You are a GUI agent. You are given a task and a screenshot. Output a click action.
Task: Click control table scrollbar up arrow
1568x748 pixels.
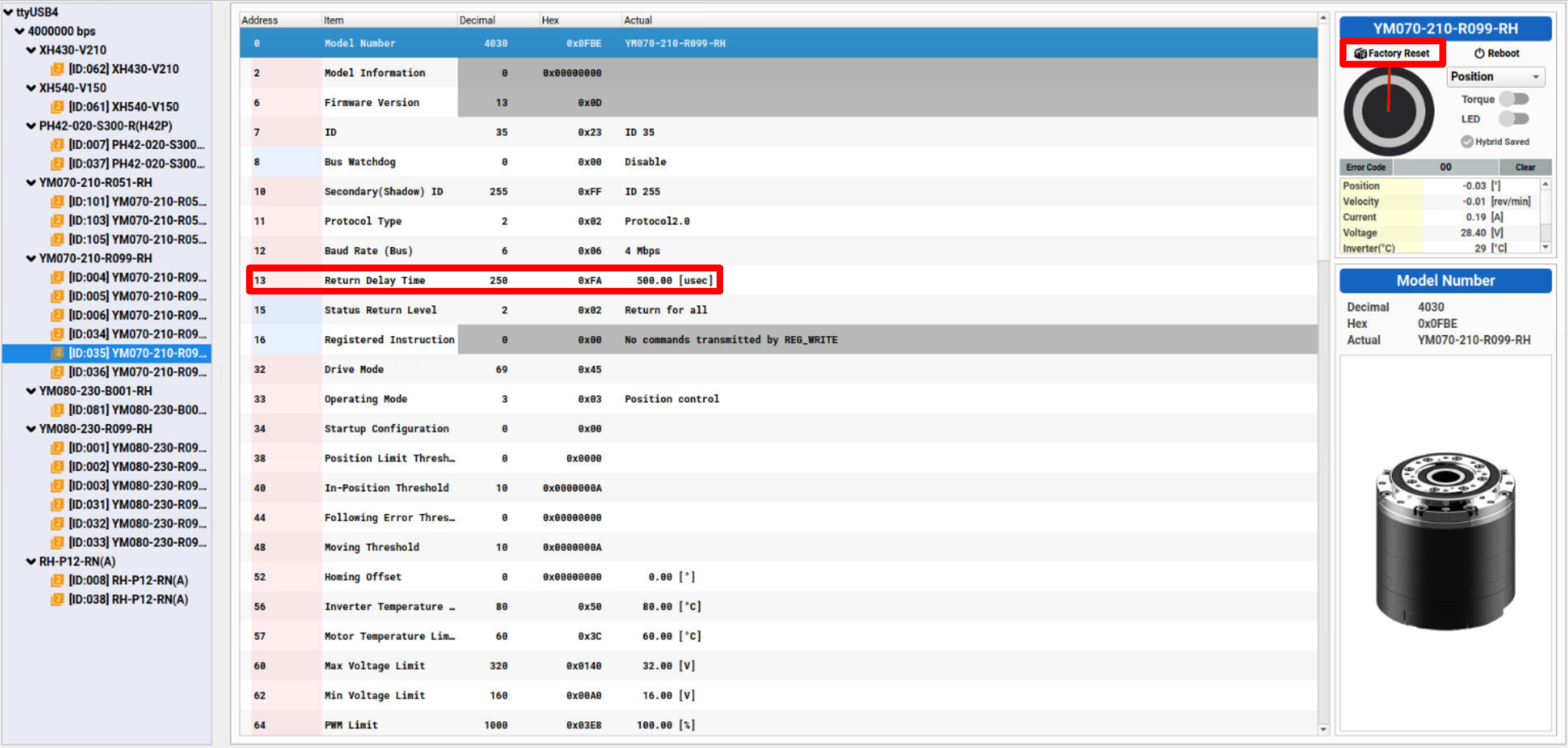(x=1323, y=18)
